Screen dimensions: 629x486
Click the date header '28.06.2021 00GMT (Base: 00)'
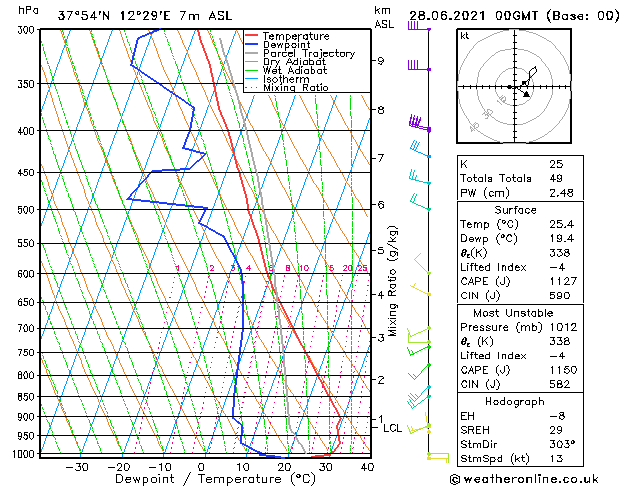point(514,16)
